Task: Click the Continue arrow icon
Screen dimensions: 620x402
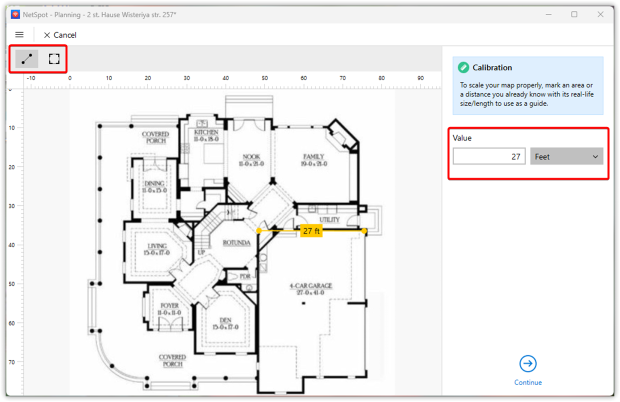Action: coord(528,364)
